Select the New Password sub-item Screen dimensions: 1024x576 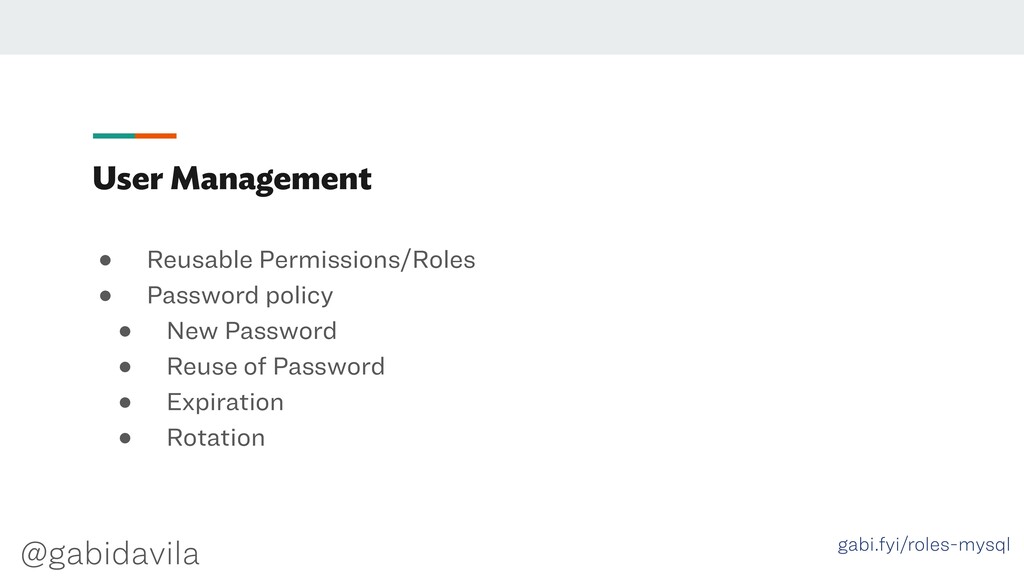pos(251,331)
